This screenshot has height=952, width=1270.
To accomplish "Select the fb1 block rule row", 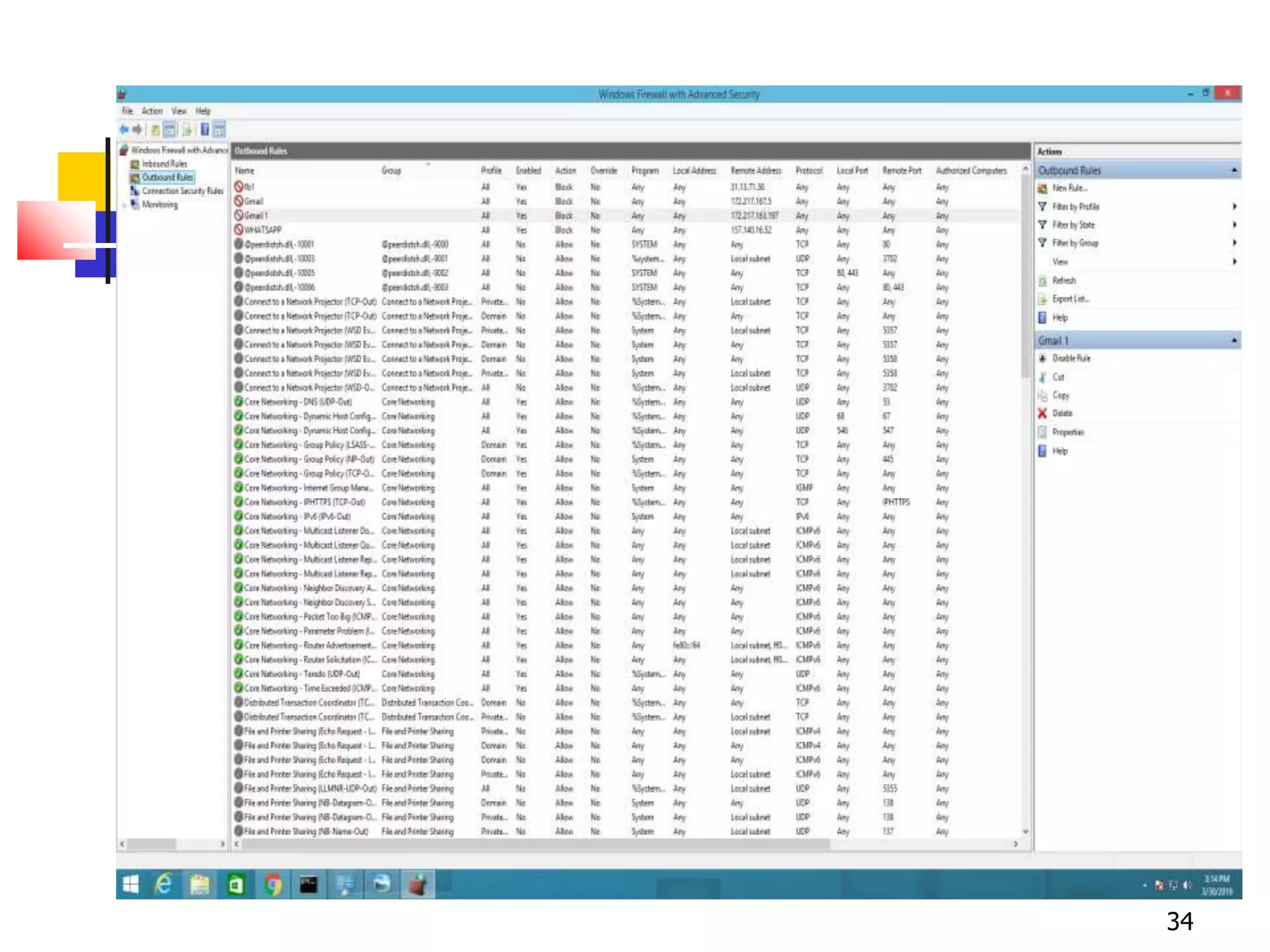I will 249,187.
